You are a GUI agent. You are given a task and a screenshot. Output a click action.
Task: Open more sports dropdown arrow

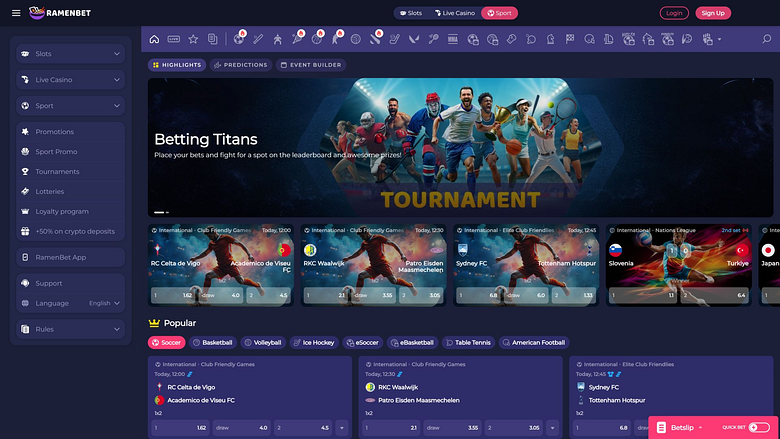pos(719,39)
